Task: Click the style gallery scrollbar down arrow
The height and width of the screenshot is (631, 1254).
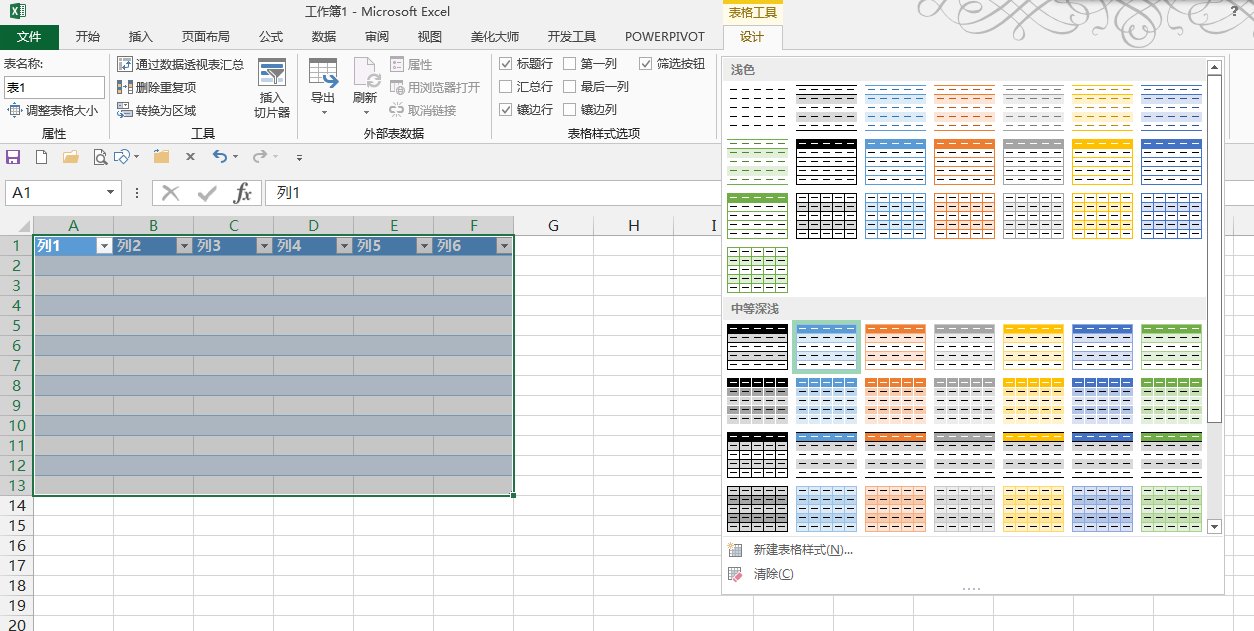Action: tap(1214, 527)
